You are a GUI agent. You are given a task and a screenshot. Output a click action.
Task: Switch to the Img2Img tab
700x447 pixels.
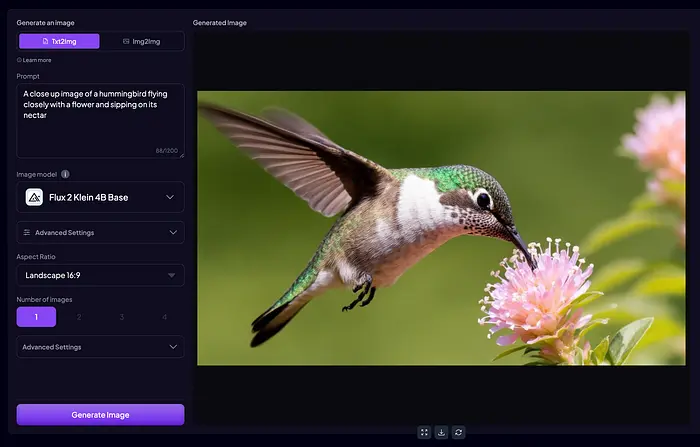coord(141,41)
